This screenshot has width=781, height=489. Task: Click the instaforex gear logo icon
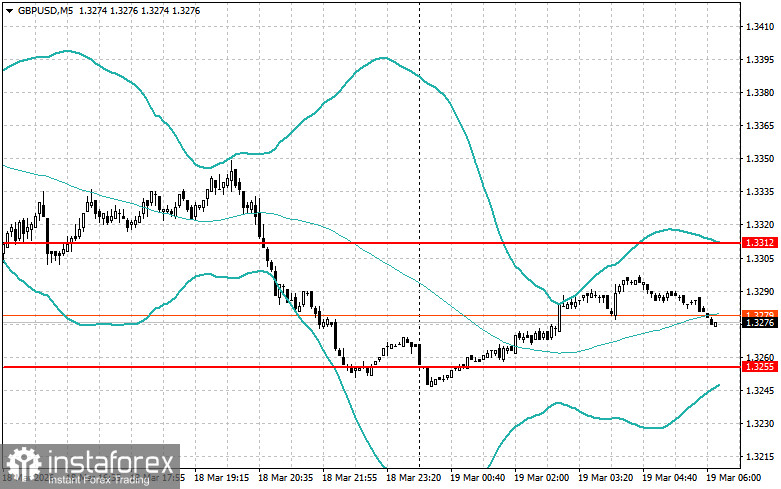point(24,465)
